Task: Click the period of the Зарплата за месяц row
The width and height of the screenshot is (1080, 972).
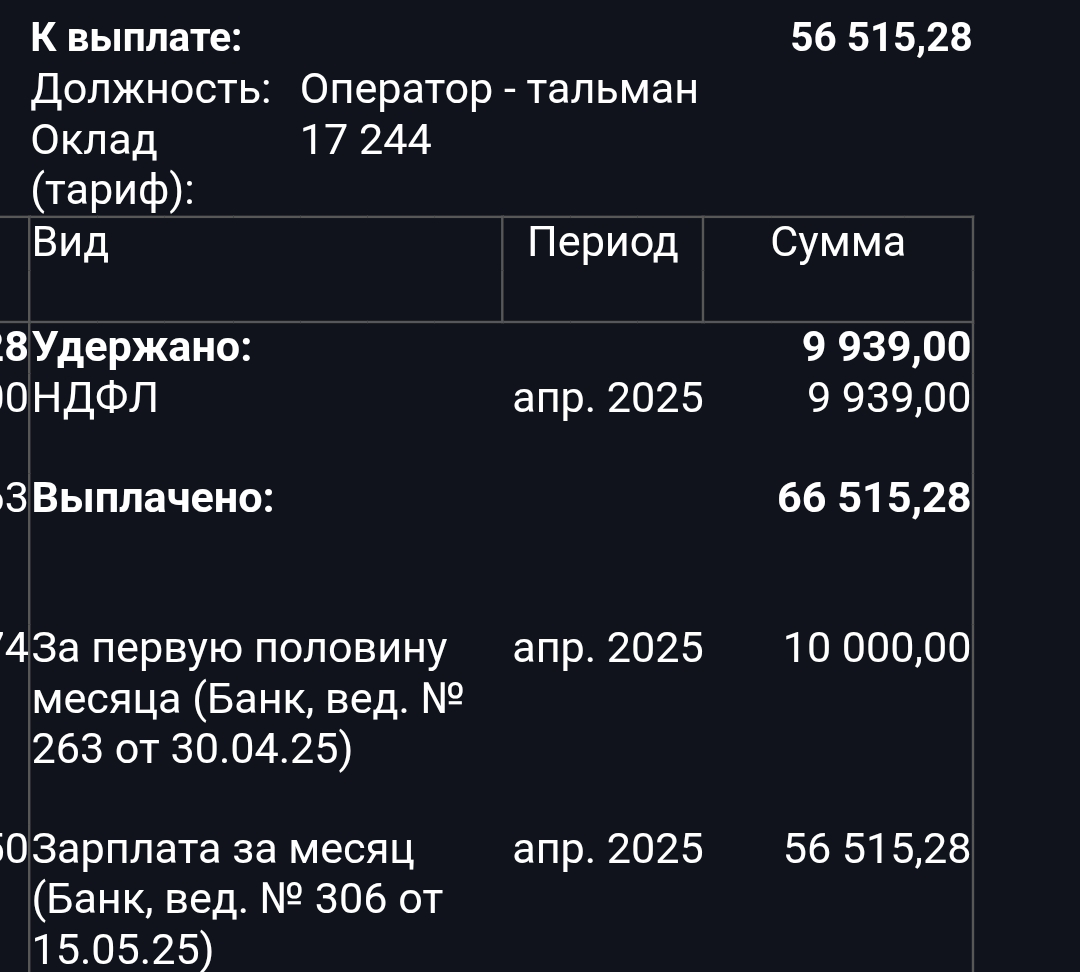Action: [607, 849]
